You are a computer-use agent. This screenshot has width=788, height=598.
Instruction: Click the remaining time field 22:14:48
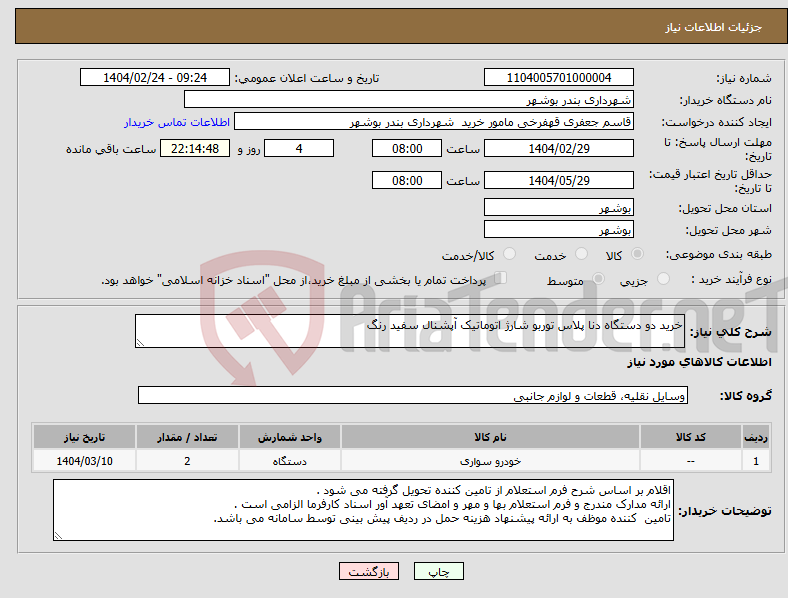[x=195, y=148]
